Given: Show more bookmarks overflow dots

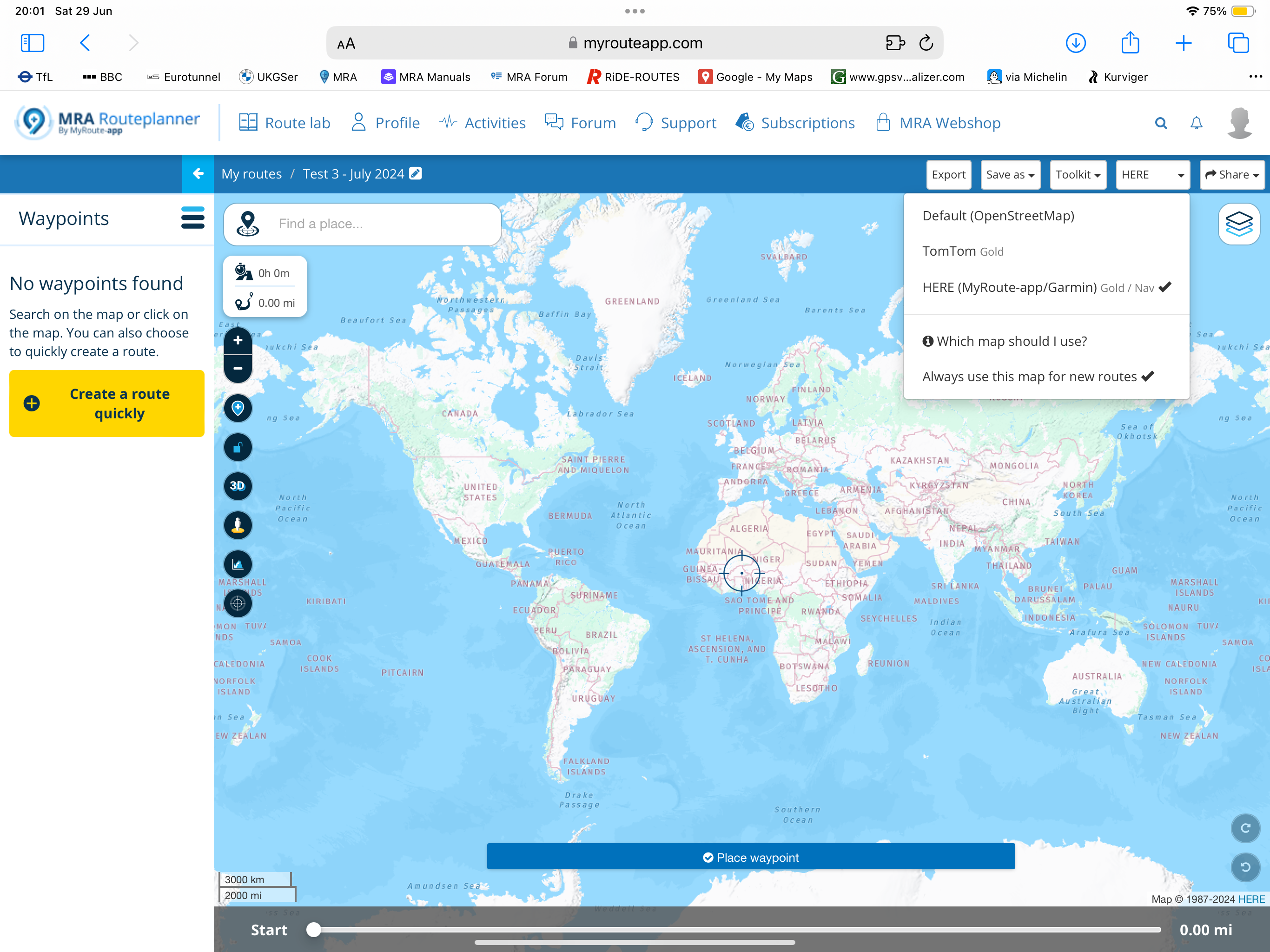Looking at the screenshot, I should pyautogui.click(x=1256, y=77).
